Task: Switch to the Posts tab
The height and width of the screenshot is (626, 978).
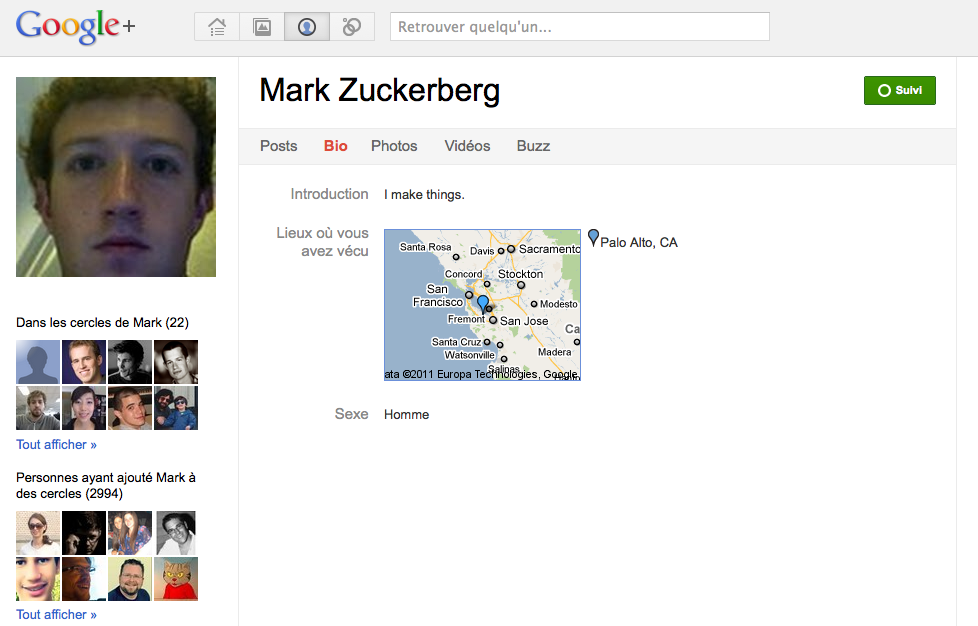Action: [x=278, y=146]
